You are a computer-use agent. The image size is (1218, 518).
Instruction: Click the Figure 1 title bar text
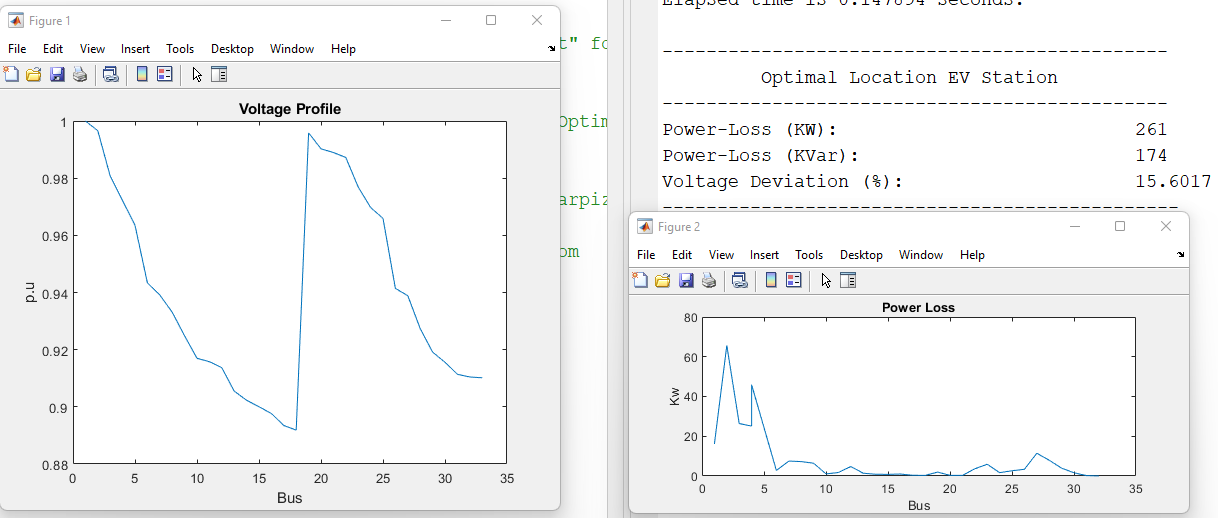coord(50,21)
